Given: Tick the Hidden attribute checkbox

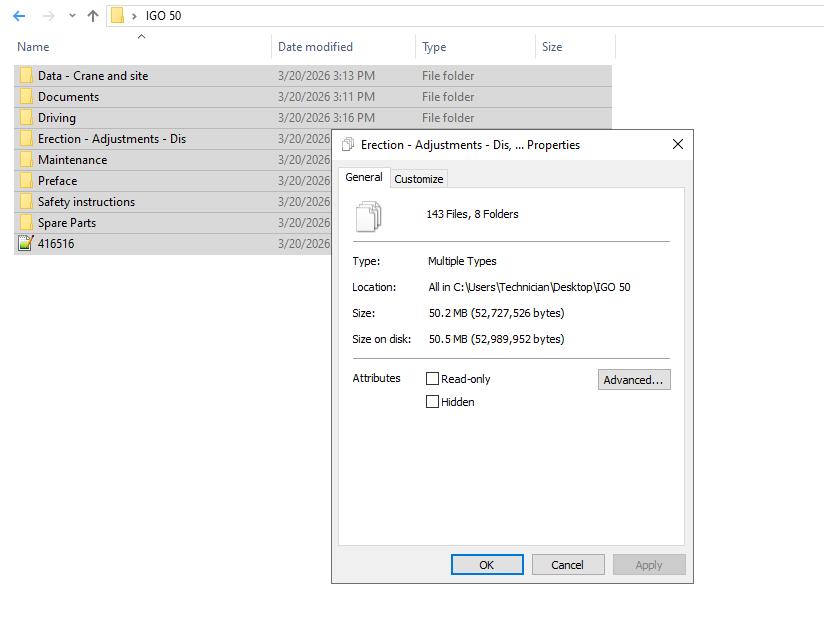Looking at the screenshot, I should 432,402.
